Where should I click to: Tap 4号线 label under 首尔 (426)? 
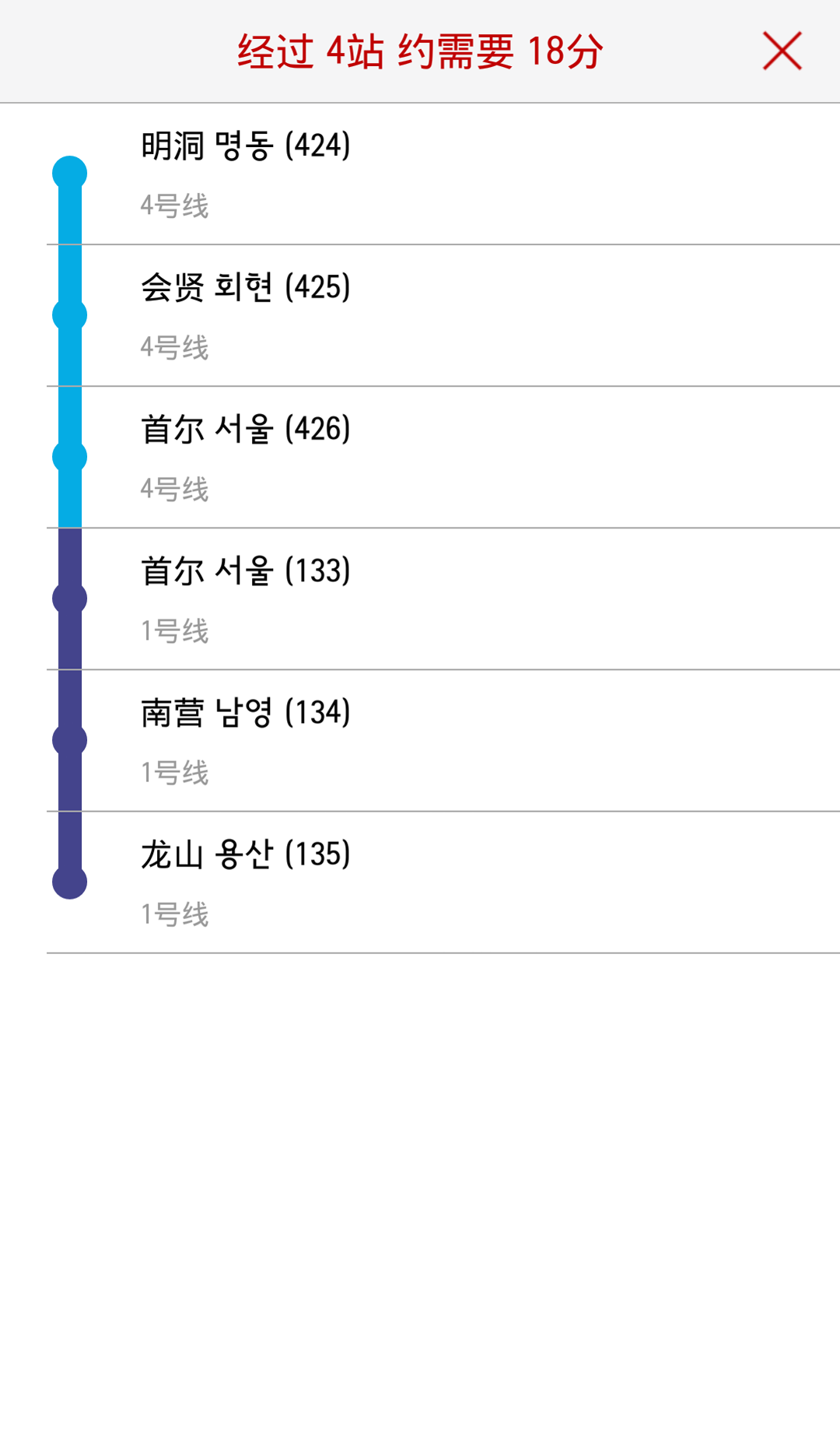174,489
